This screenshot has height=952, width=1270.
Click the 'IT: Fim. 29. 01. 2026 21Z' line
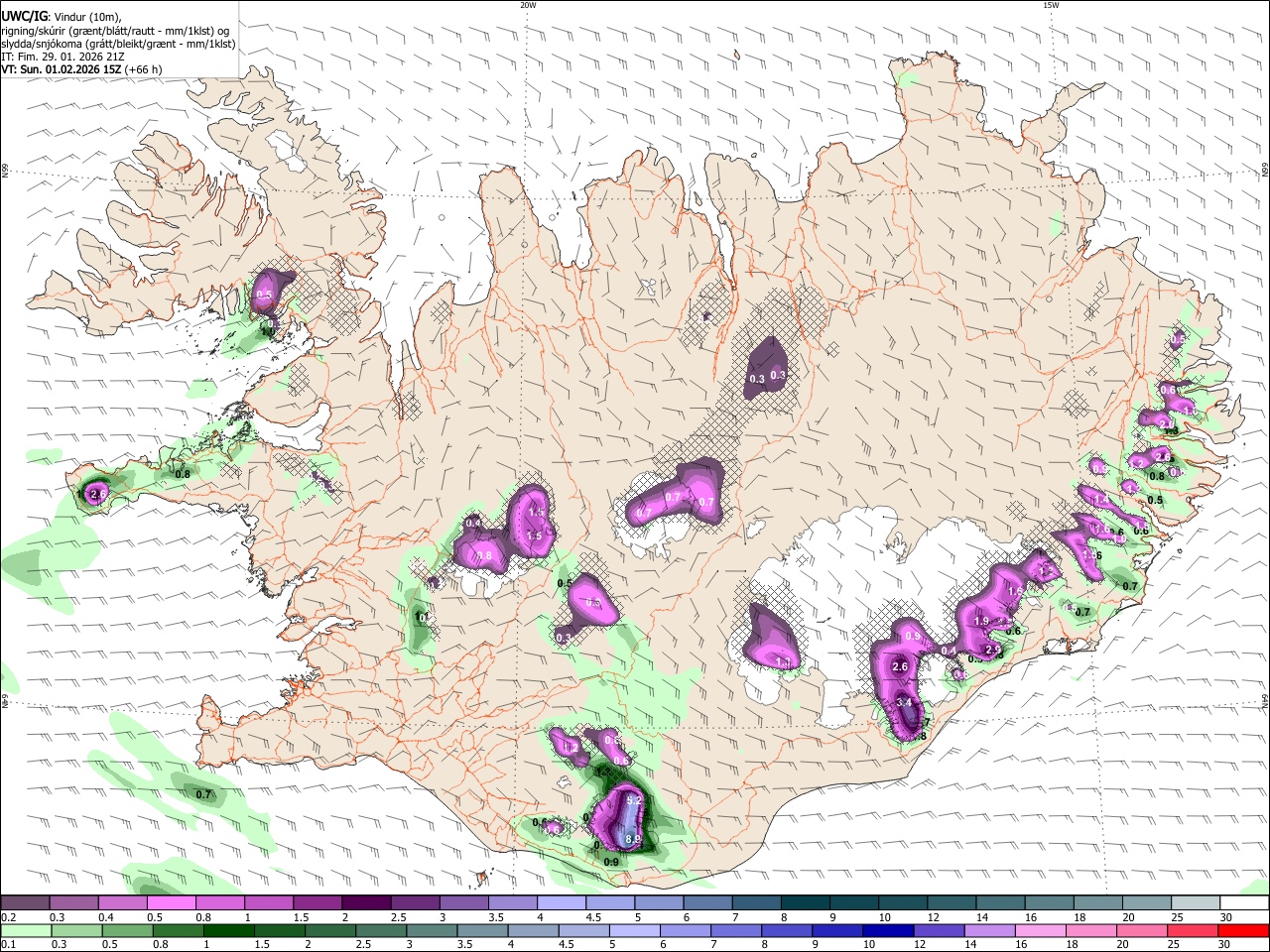coord(63,57)
